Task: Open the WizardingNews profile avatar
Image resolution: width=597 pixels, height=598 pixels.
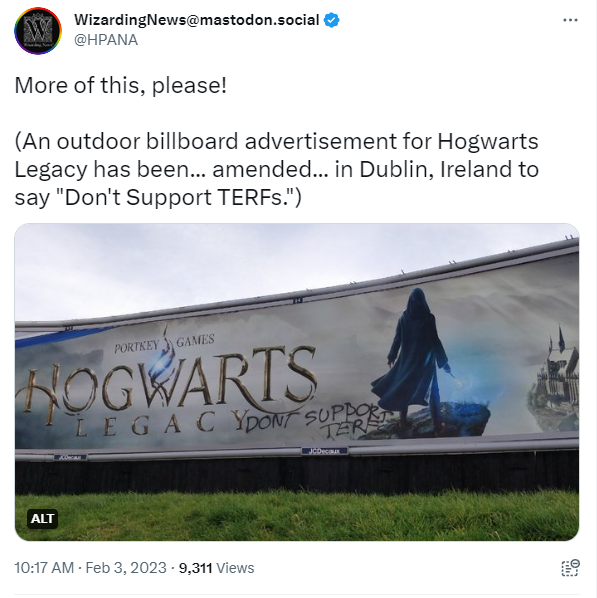Action: click(x=38, y=31)
